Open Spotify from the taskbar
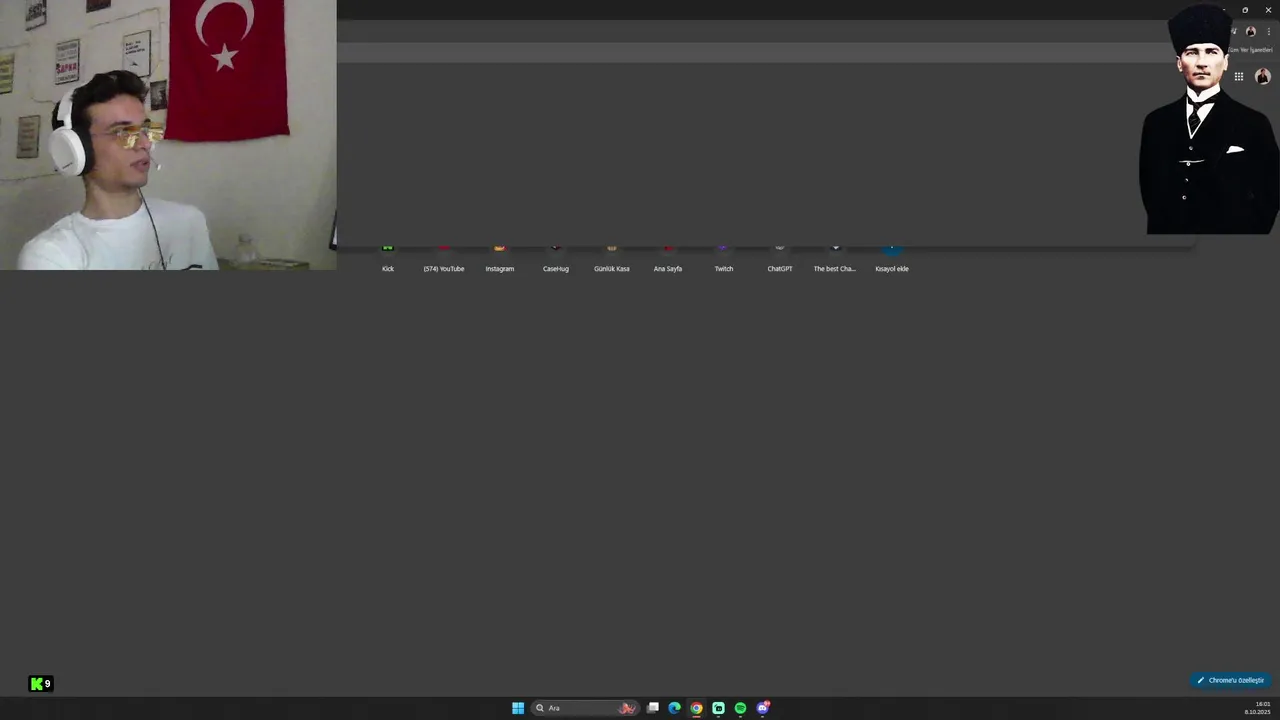Image resolution: width=1280 pixels, height=720 pixels. (x=741, y=708)
